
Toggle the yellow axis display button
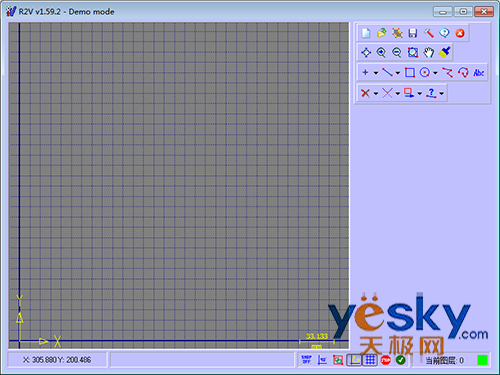point(354,360)
